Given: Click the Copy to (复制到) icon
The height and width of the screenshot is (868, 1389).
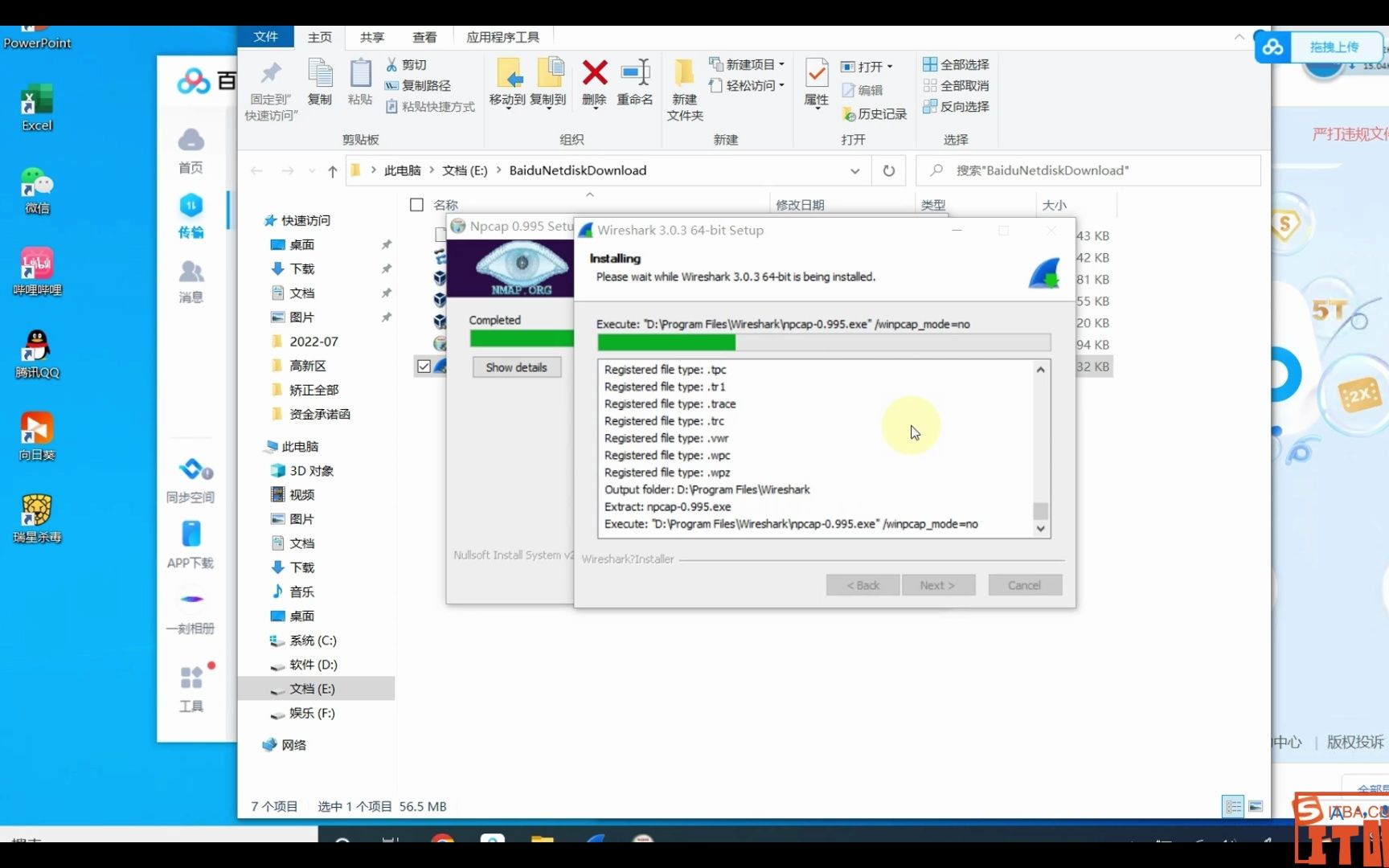Looking at the screenshot, I should click(x=549, y=74).
